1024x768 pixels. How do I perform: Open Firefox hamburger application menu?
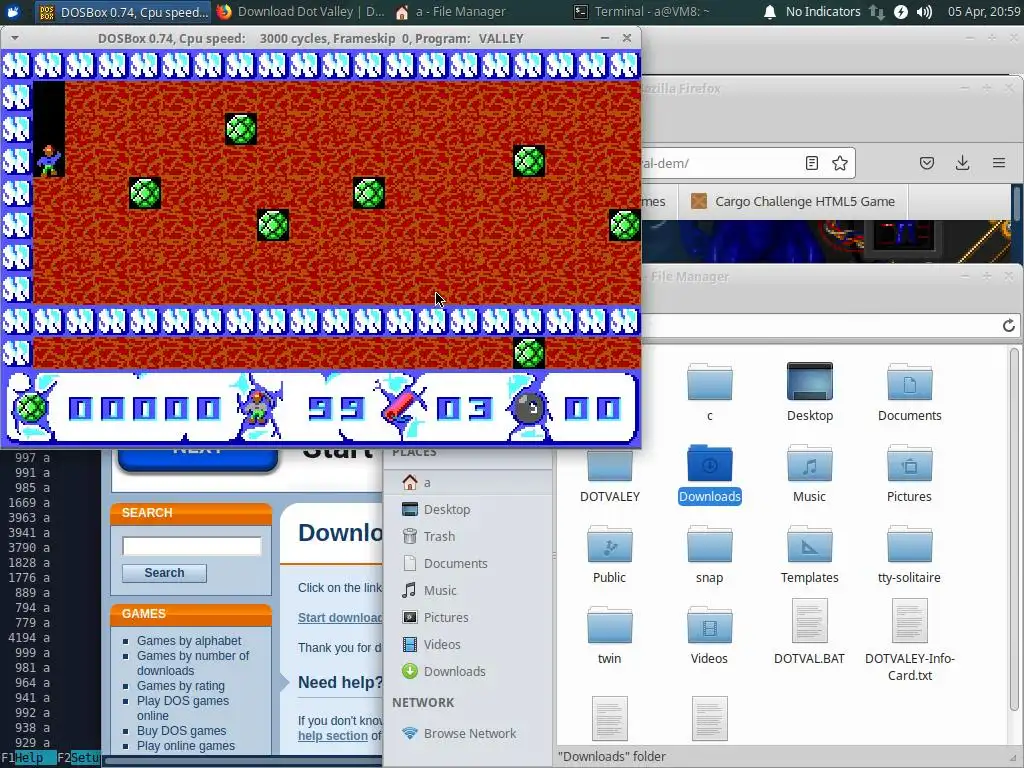999,163
